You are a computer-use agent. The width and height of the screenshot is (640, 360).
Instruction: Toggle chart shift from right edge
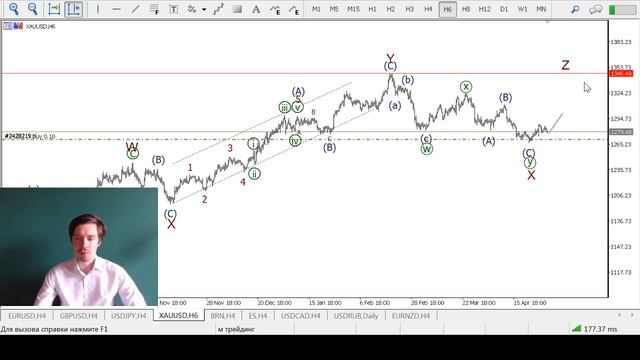coord(74,9)
